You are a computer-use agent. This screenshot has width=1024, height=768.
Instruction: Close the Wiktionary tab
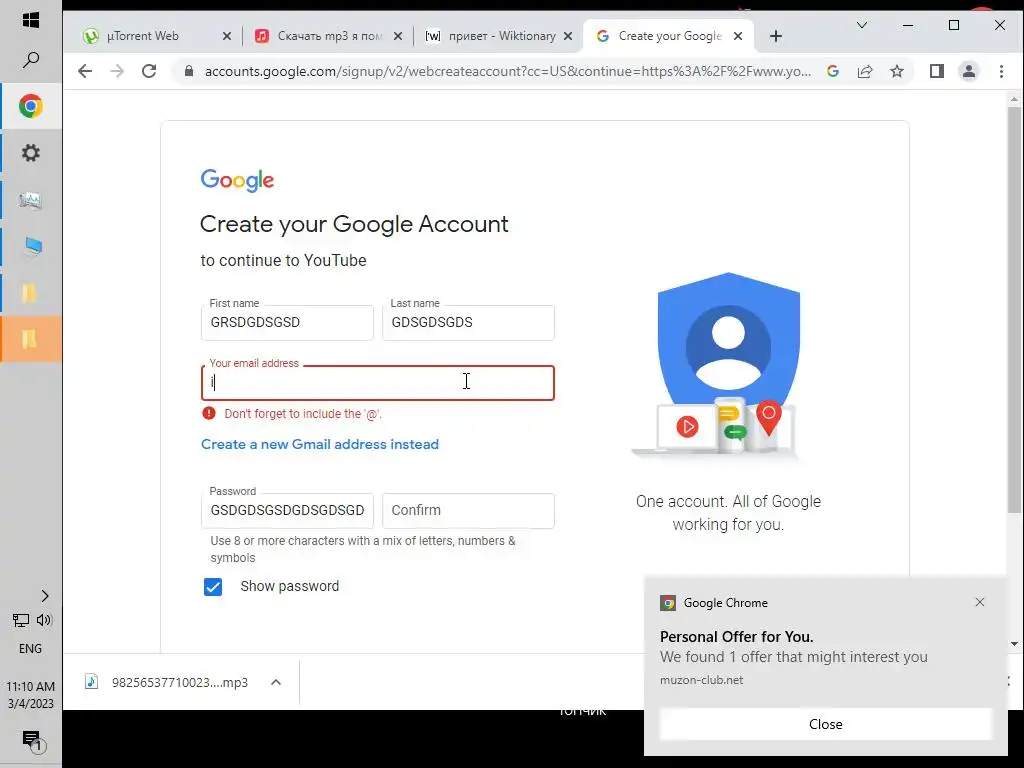pos(568,36)
